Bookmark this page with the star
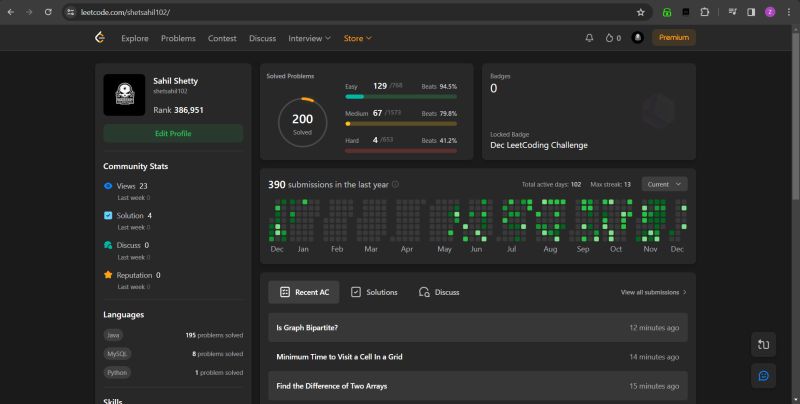This screenshot has height=404, width=800. click(x=641, y=12)
